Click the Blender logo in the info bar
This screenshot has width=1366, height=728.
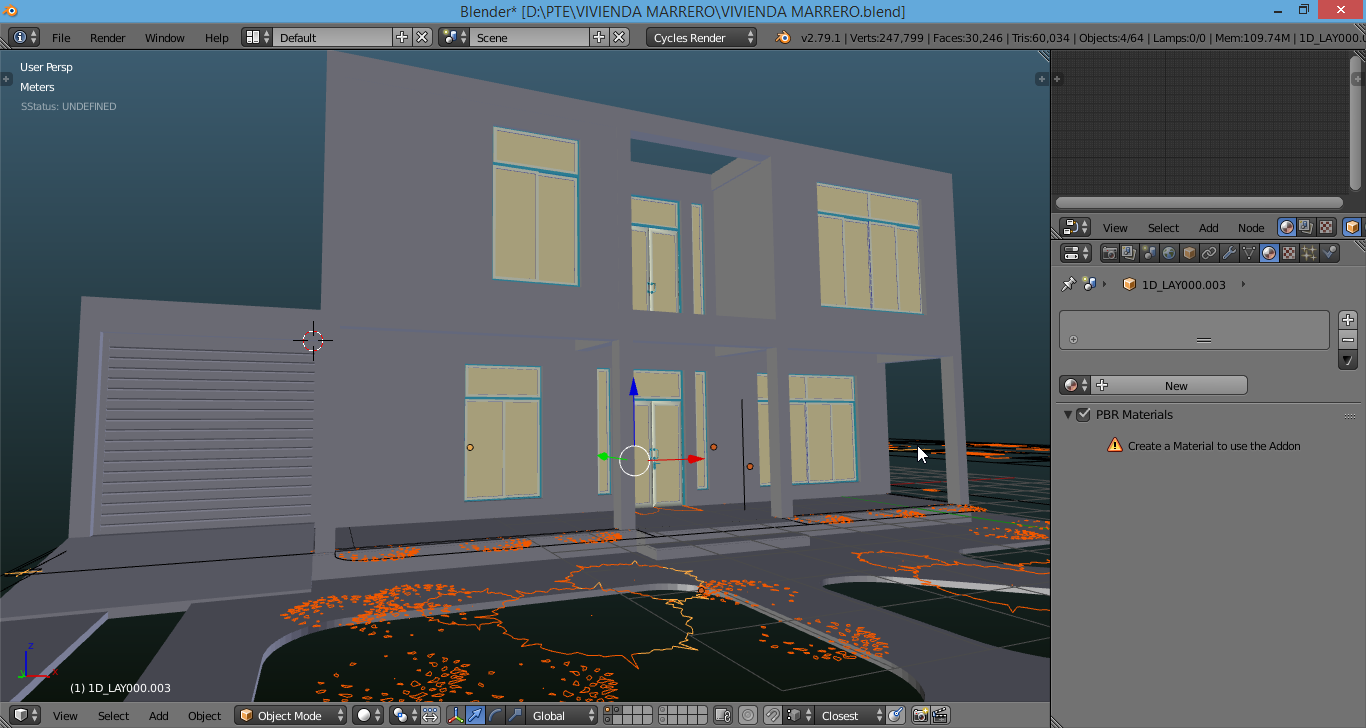[782, 37]
